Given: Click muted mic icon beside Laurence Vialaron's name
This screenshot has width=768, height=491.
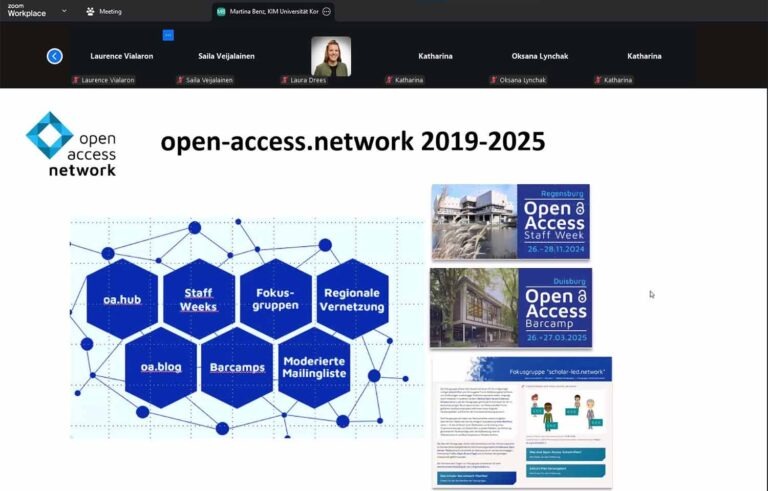Looking at the screenshot, I should coord(76,80).
